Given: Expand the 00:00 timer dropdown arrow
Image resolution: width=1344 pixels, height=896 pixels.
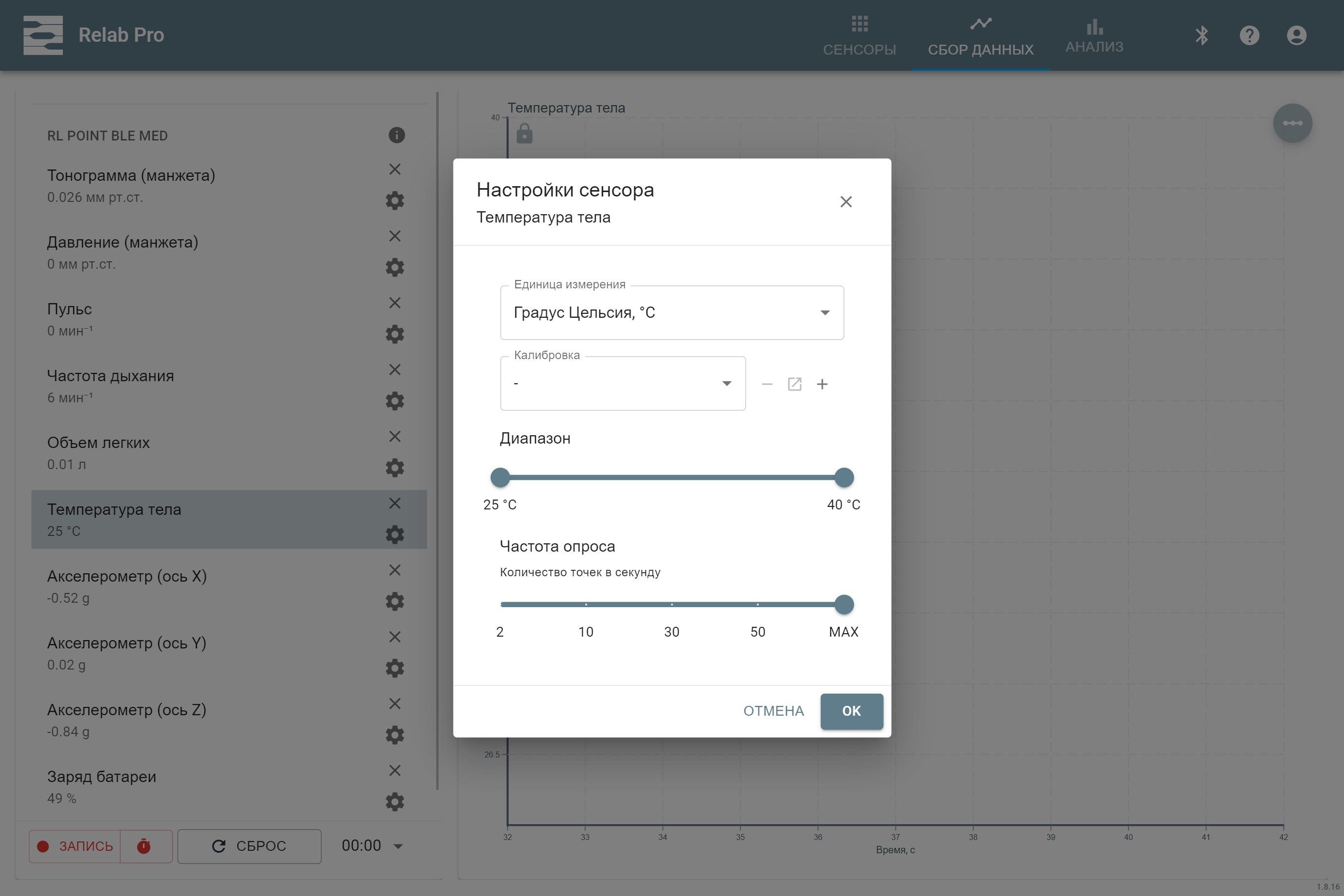Looking at the screenshot, I should pyautogui.click(x=399, y=846).
